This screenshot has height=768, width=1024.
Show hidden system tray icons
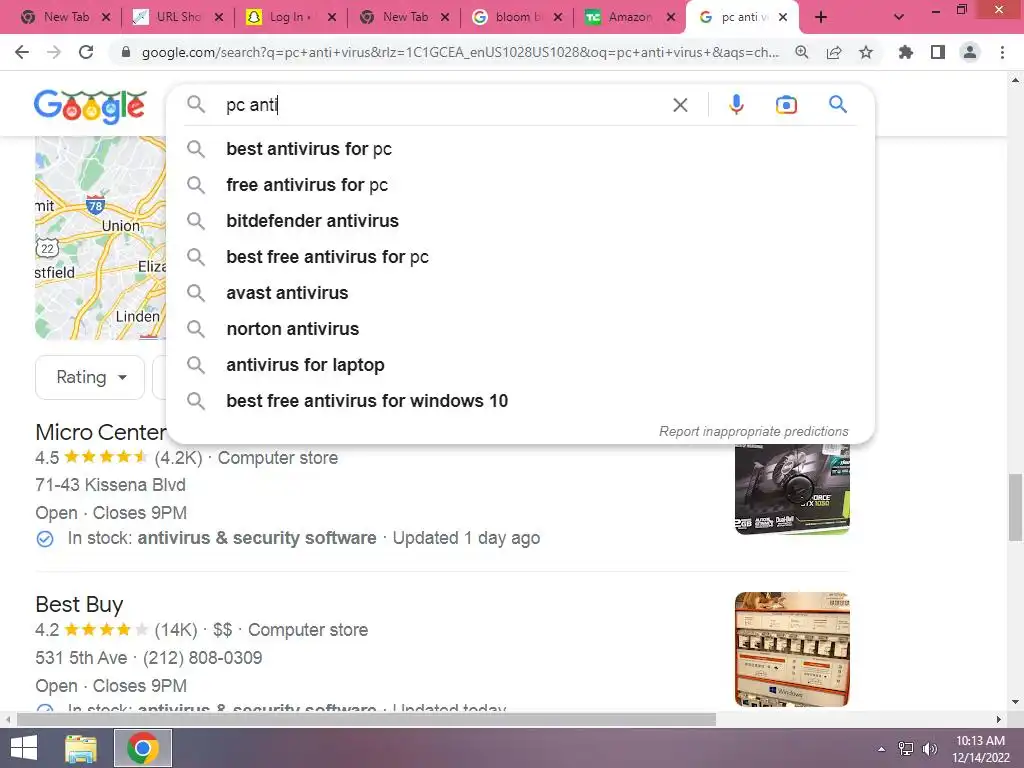pyautogui.click(x=882, y=749)
